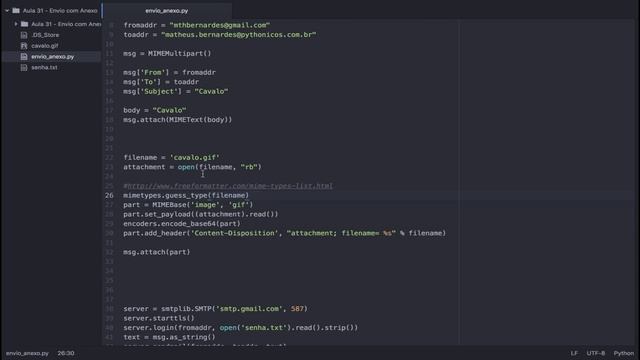Click the server.starttls() line
Image resolution: width=640 pixels, height=360 pixels.
tap(159, 318)
